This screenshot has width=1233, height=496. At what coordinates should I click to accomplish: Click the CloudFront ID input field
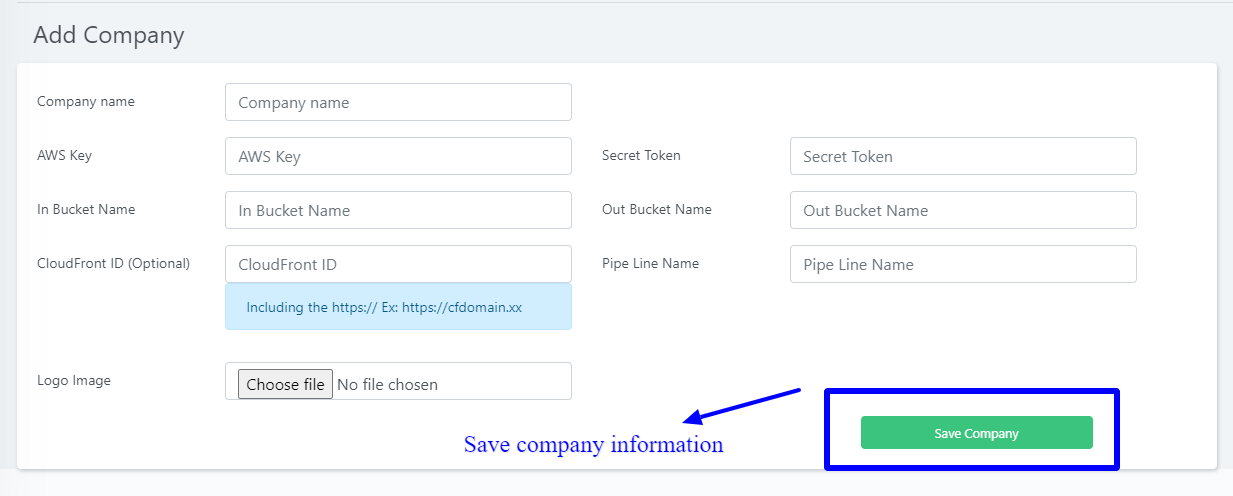tap(398, 264)
